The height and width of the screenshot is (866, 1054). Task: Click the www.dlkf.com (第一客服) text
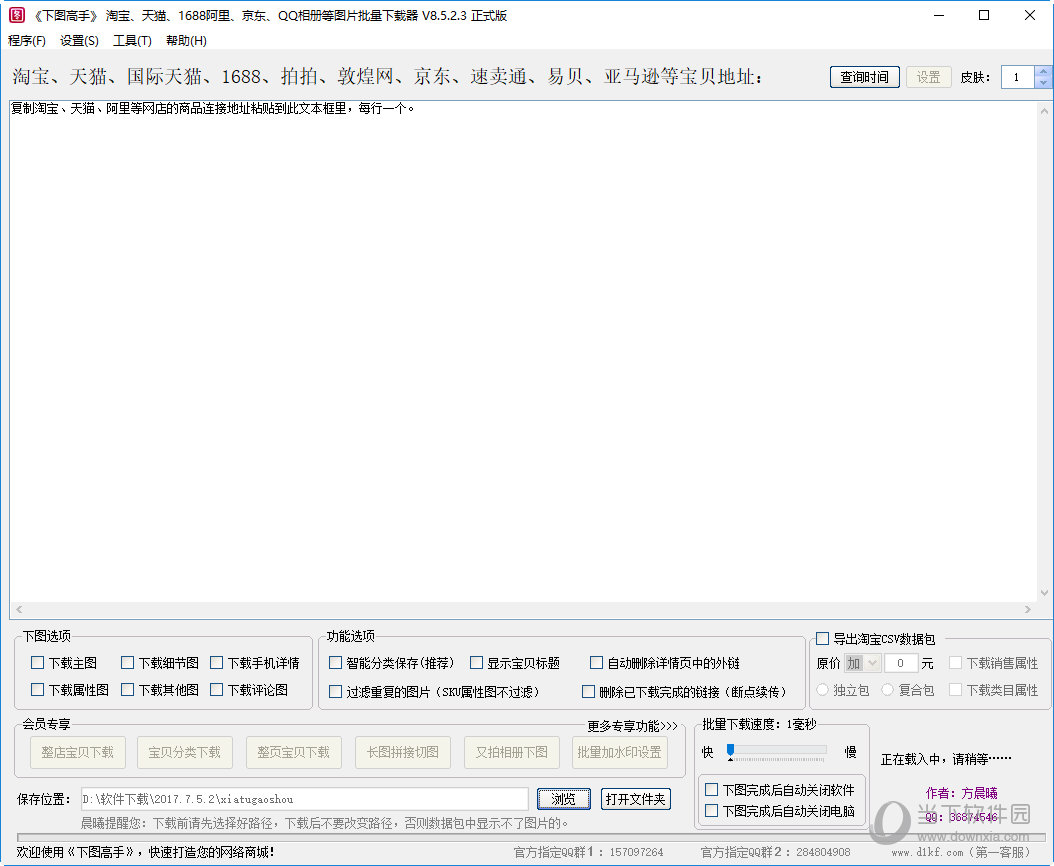pos(961,852)
